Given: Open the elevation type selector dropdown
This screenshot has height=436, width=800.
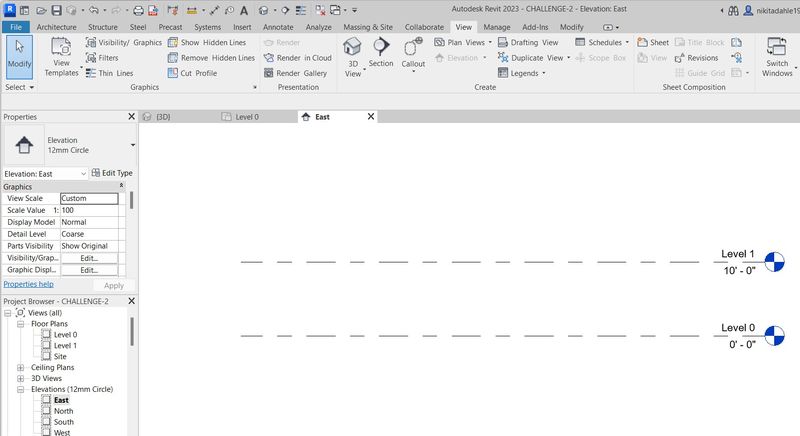Looking at the screenshot, I should point(133,145).
